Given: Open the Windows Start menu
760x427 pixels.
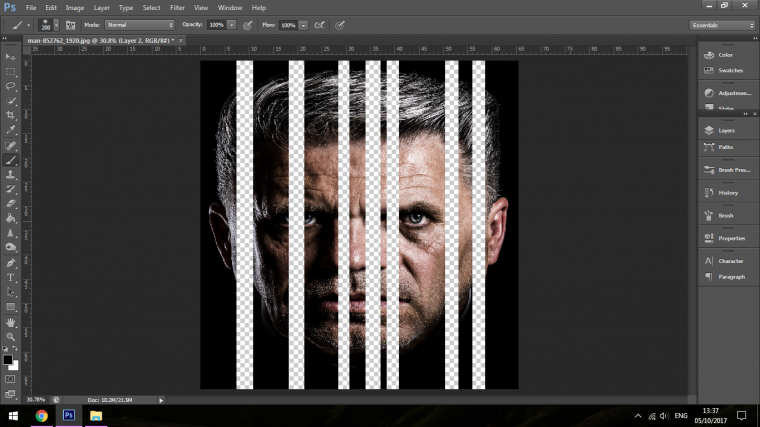Looking at the screenshot, I should [x=14, y=416].
